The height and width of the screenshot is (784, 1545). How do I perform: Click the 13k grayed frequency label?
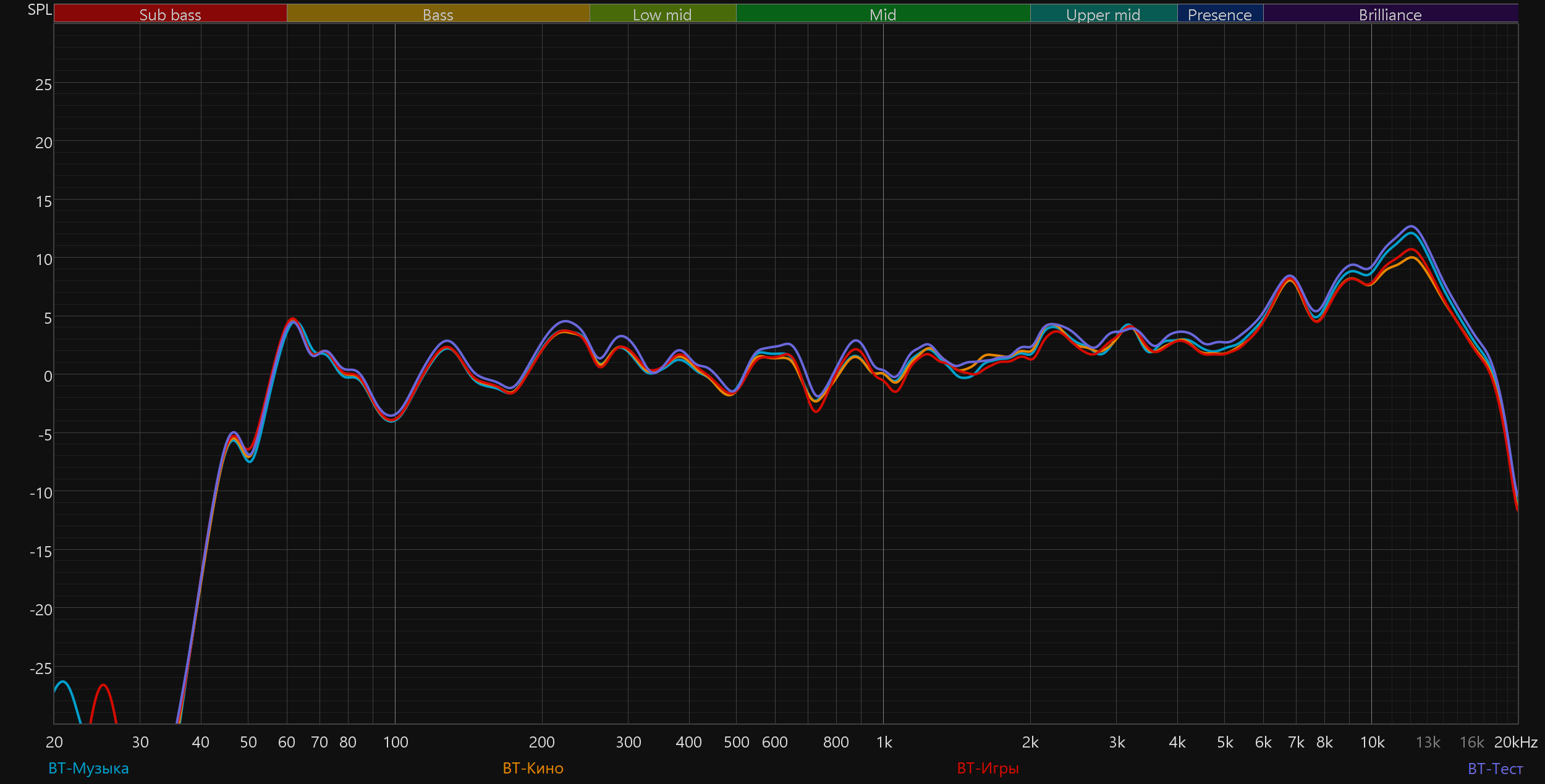click(x=1428, y=742)
